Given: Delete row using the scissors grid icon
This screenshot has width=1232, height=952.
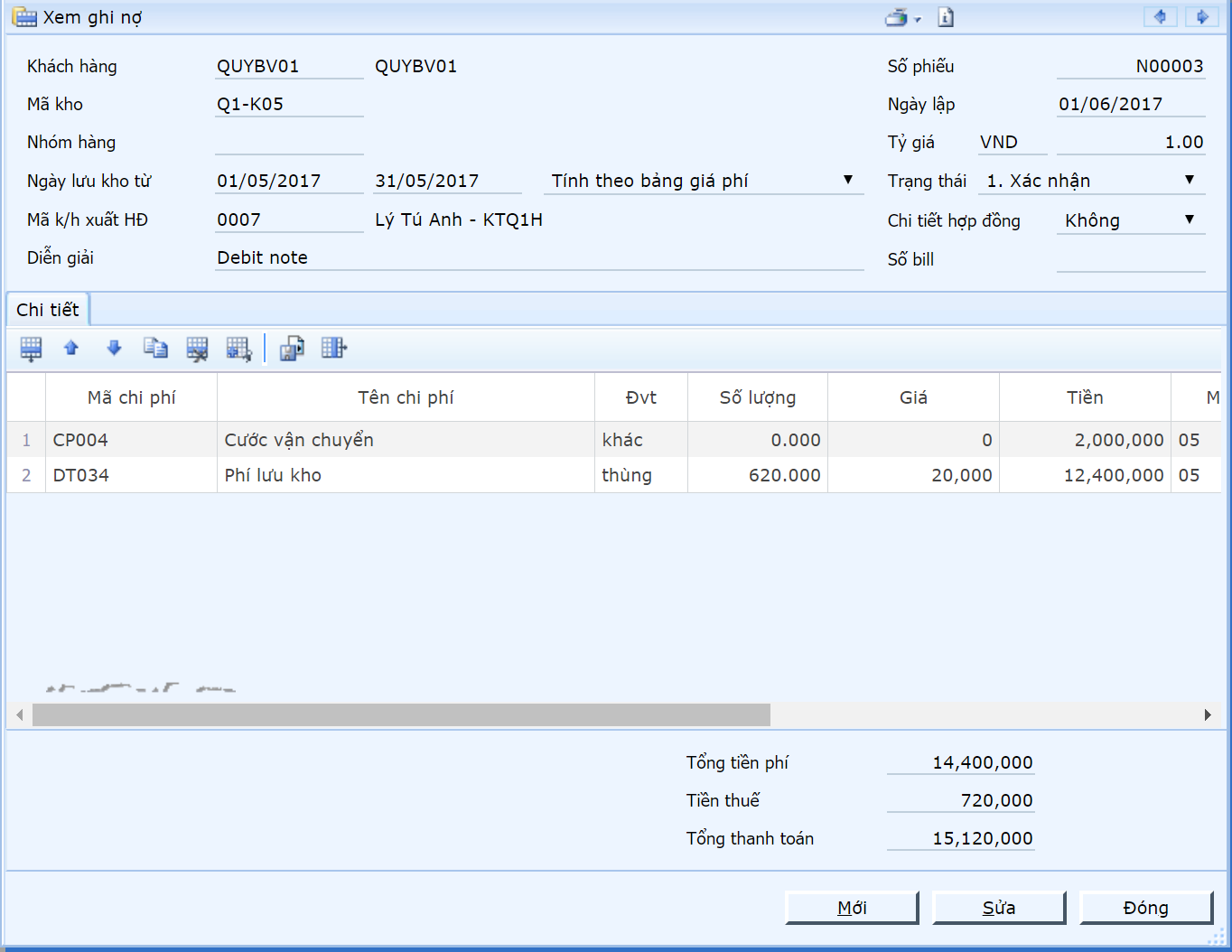Looking at the screenshot, I should click(x=197, y=349).
